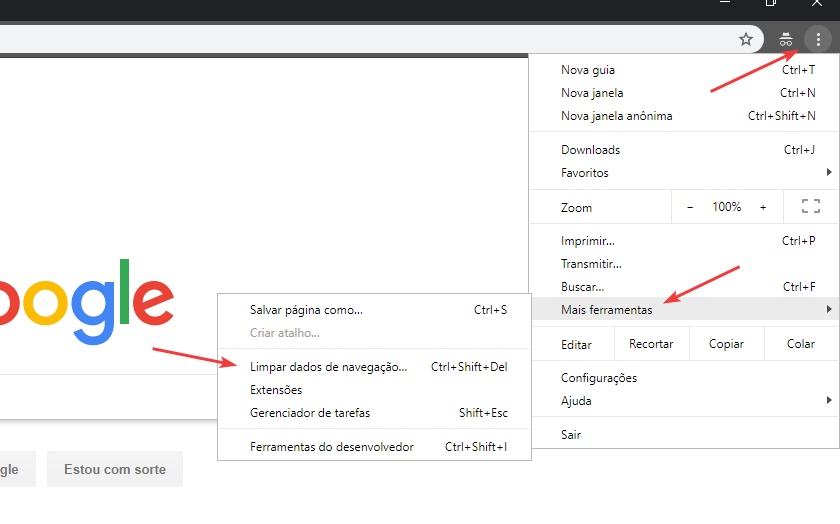Viewport: 840px width, 524px height.
Task: Open Ferramentas do desenvolvedor
Action: click(374, 447)
